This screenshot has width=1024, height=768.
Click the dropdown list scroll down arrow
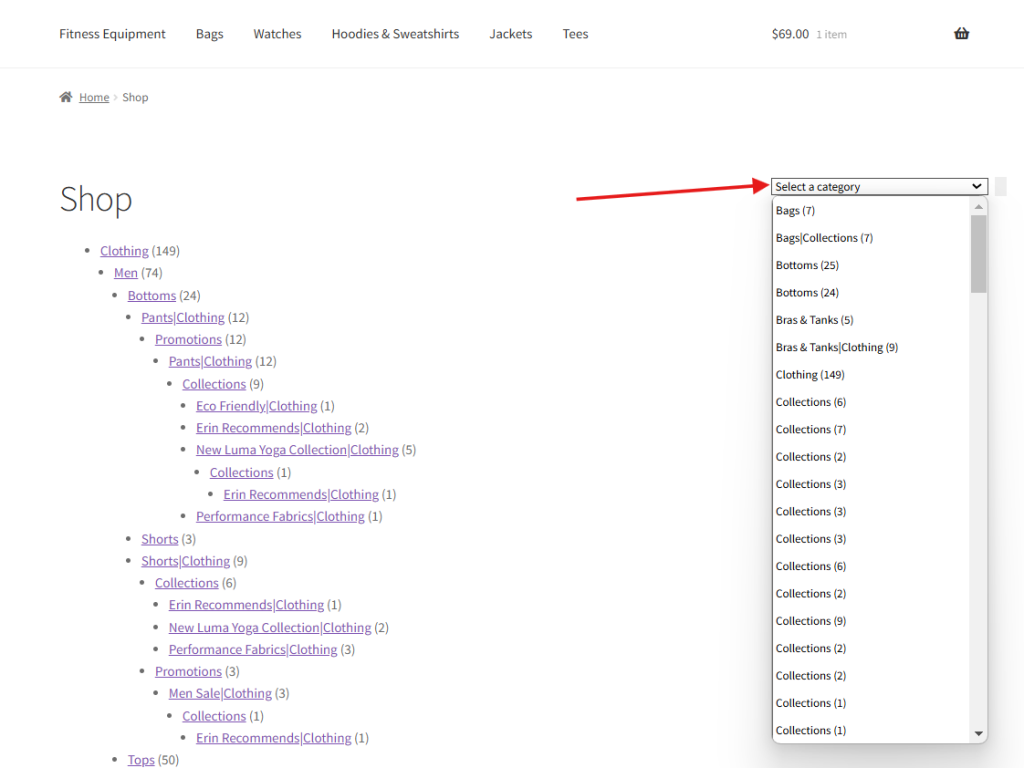[x=979, y=734]
